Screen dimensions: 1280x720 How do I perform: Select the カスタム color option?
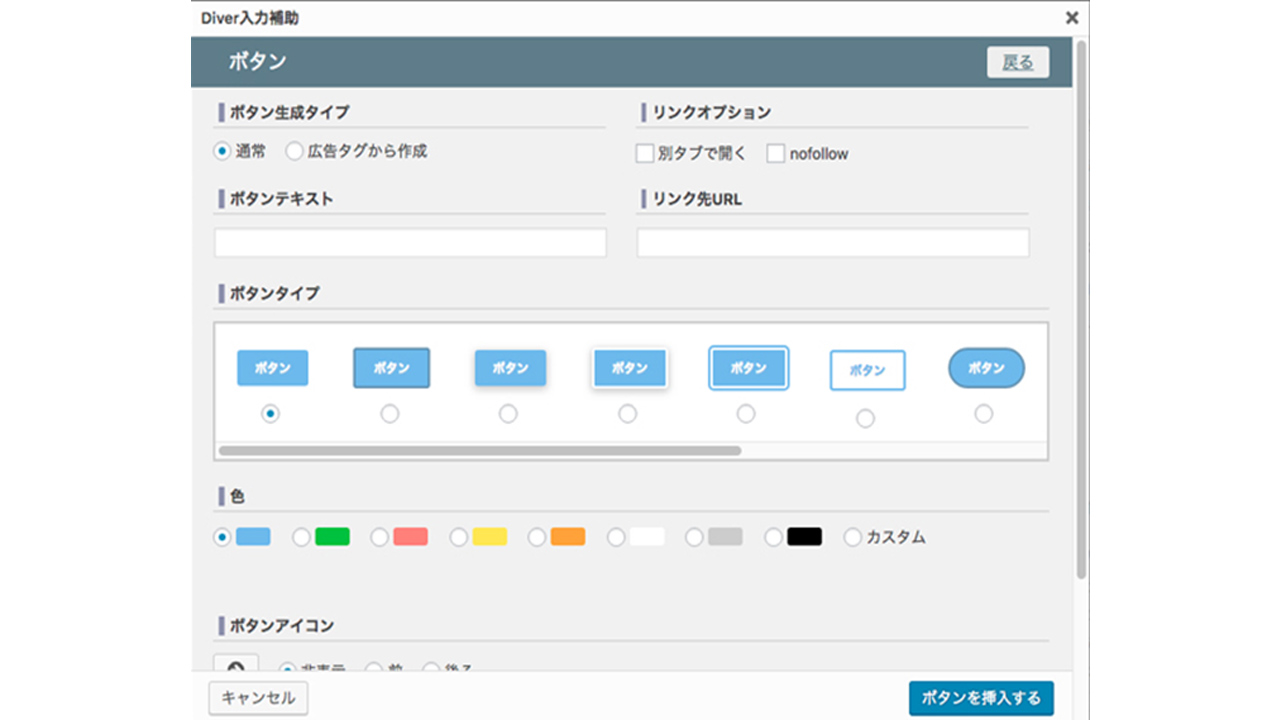(852, 537)
